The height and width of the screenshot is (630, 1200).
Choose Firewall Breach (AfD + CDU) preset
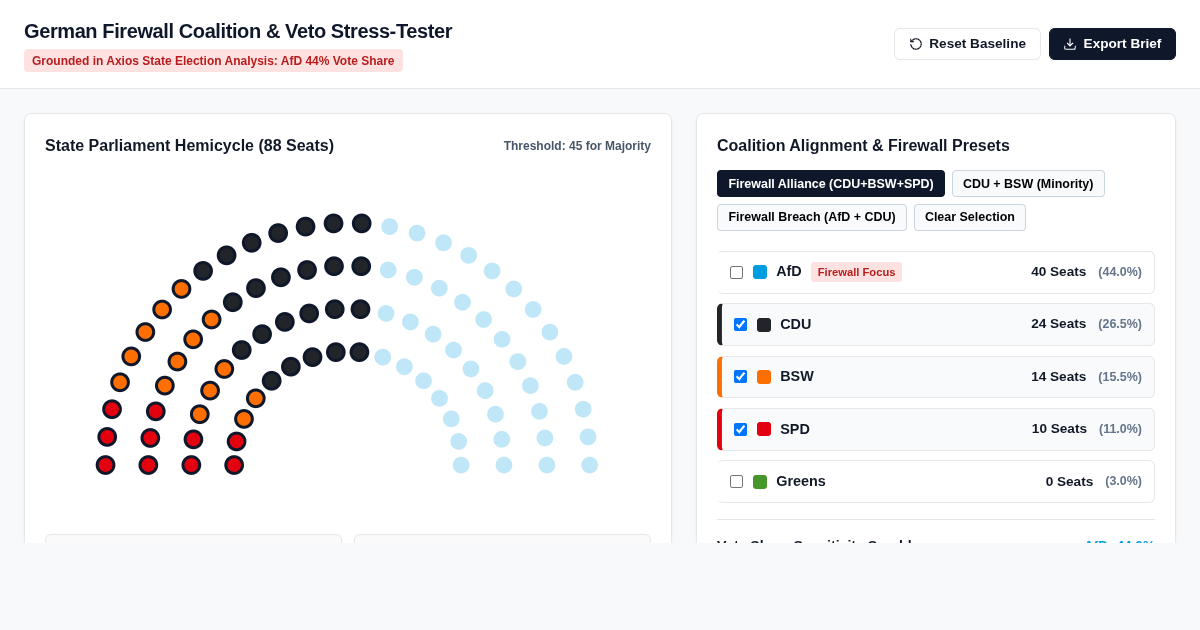coord(812,217)
